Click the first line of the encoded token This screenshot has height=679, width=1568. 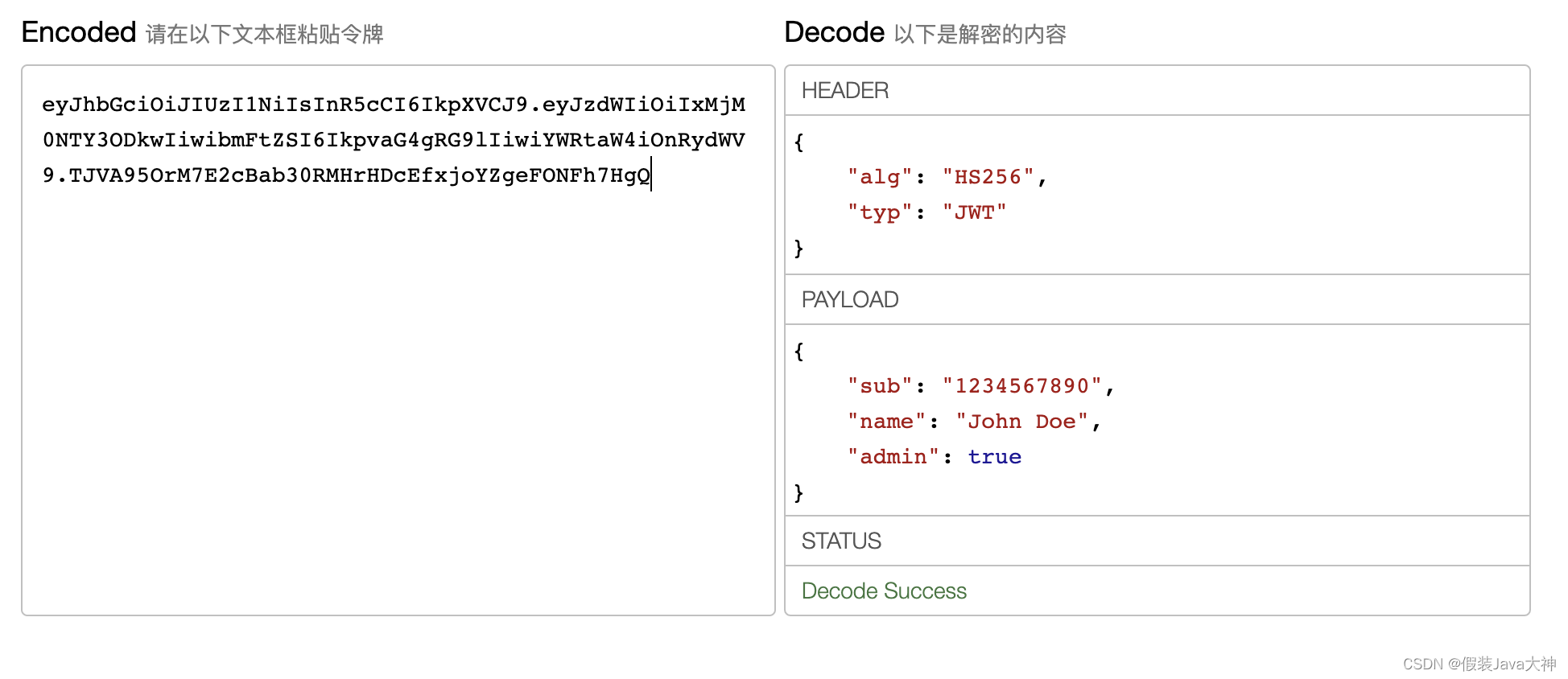[394, 105]
